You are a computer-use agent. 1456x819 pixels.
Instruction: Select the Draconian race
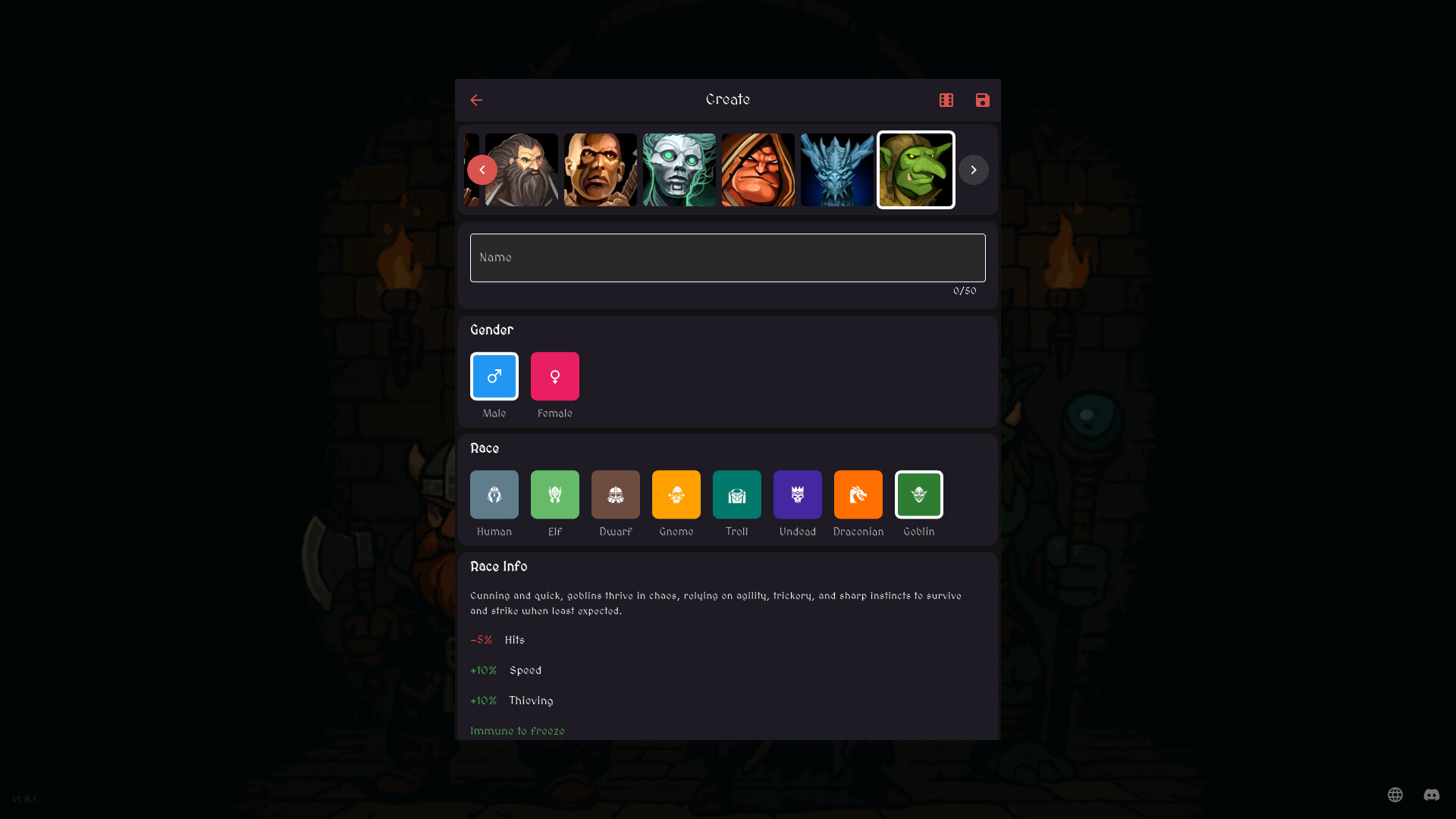coord(858,494)
